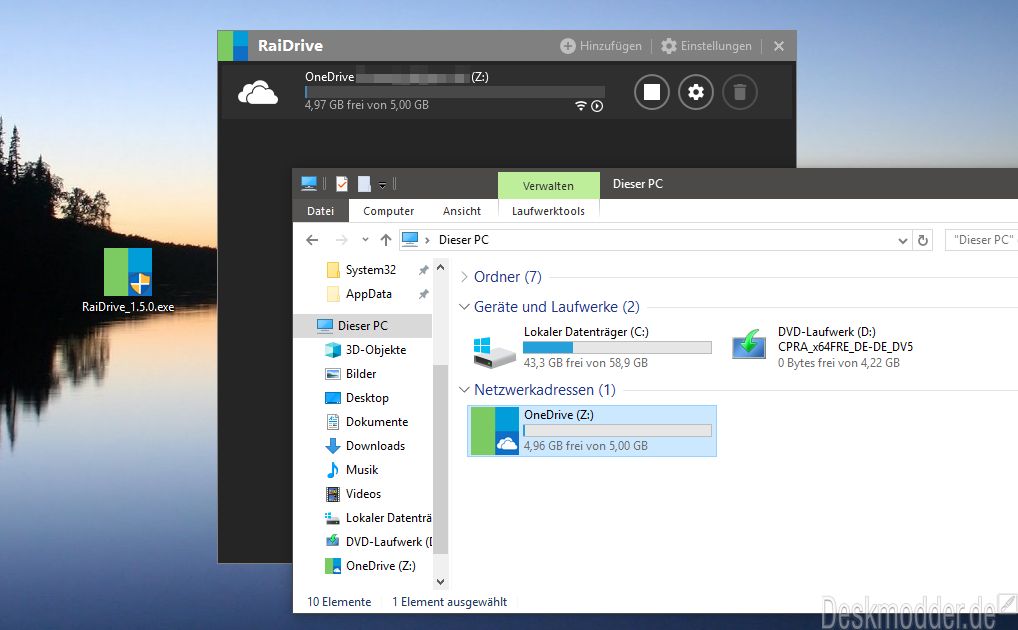Click "1 Element ausgewählt" status text
1018x630 pixels.
pos(449,602)
